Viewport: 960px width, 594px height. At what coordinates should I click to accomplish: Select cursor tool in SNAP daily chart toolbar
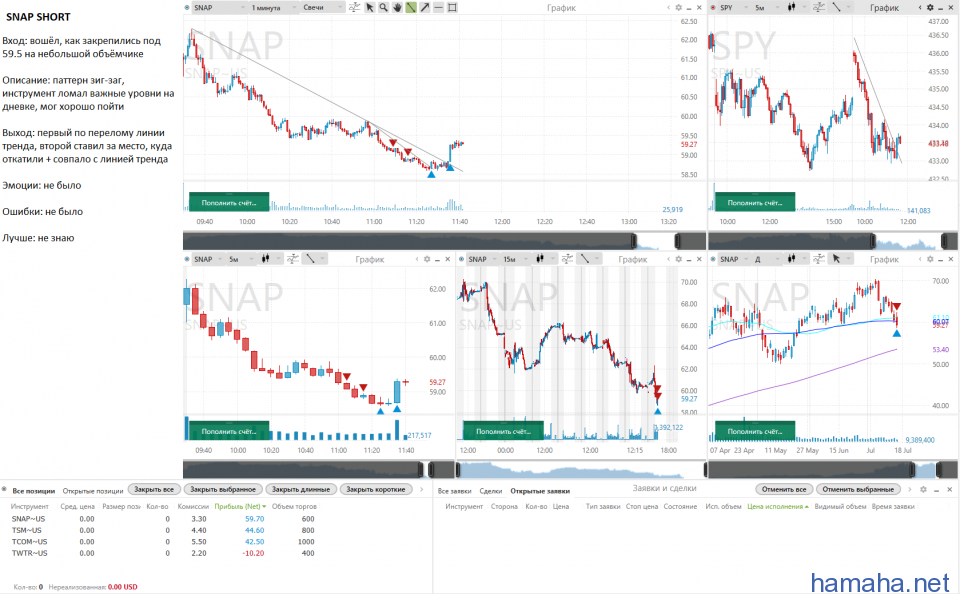(x=836, y=259)
